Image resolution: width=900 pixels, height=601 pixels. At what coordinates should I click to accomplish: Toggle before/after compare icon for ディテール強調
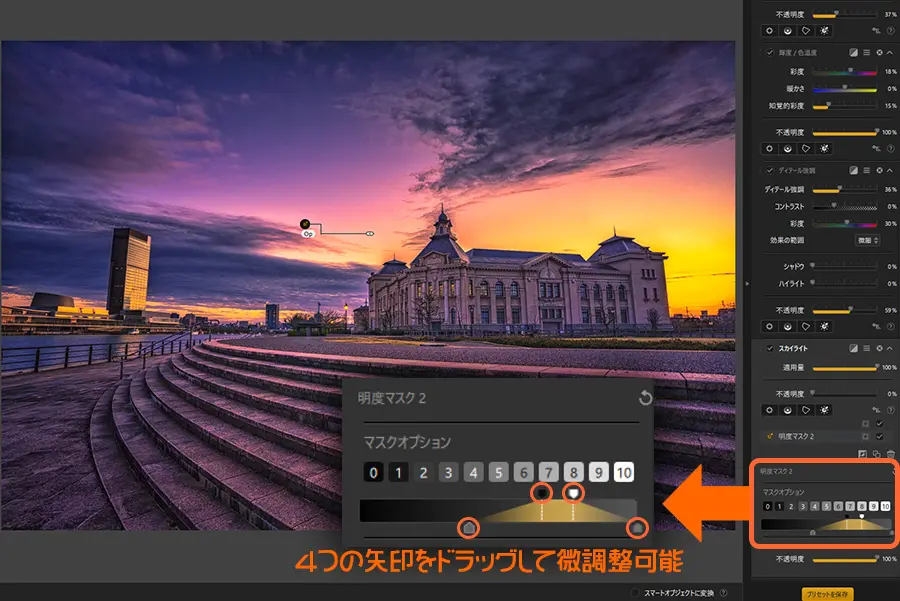click(854, 170)
